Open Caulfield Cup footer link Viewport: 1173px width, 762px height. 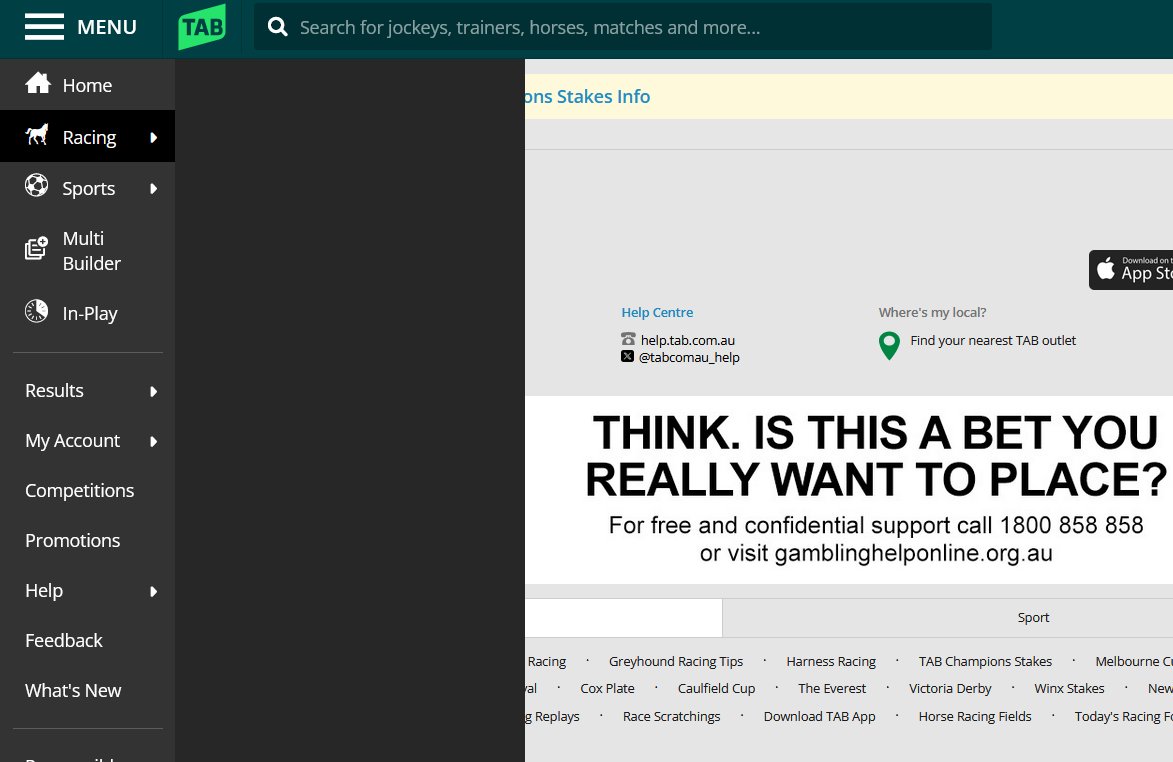tap(716, 689)
